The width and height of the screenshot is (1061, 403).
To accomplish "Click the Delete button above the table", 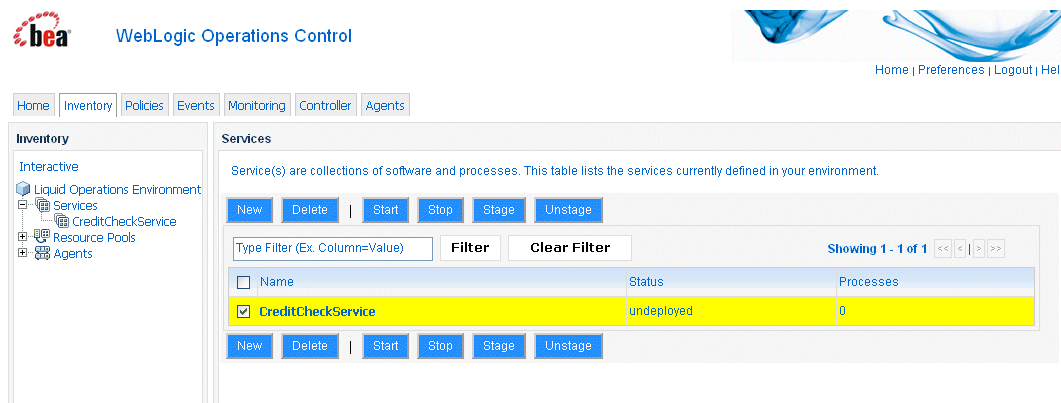I will click(x=310, y=210).
